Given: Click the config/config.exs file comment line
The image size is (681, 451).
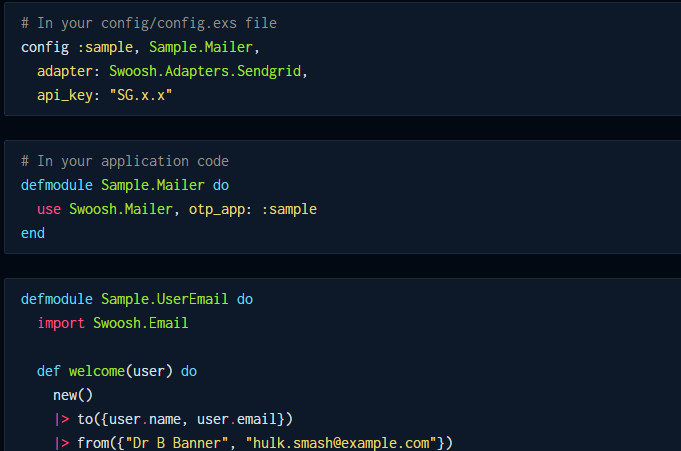Looking at the screenshot, I should (x=149, y=23).
